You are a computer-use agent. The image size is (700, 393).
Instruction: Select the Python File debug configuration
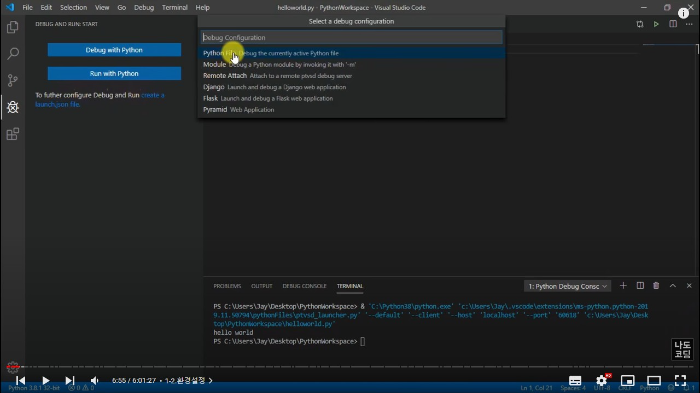click(x=352, y=53)
